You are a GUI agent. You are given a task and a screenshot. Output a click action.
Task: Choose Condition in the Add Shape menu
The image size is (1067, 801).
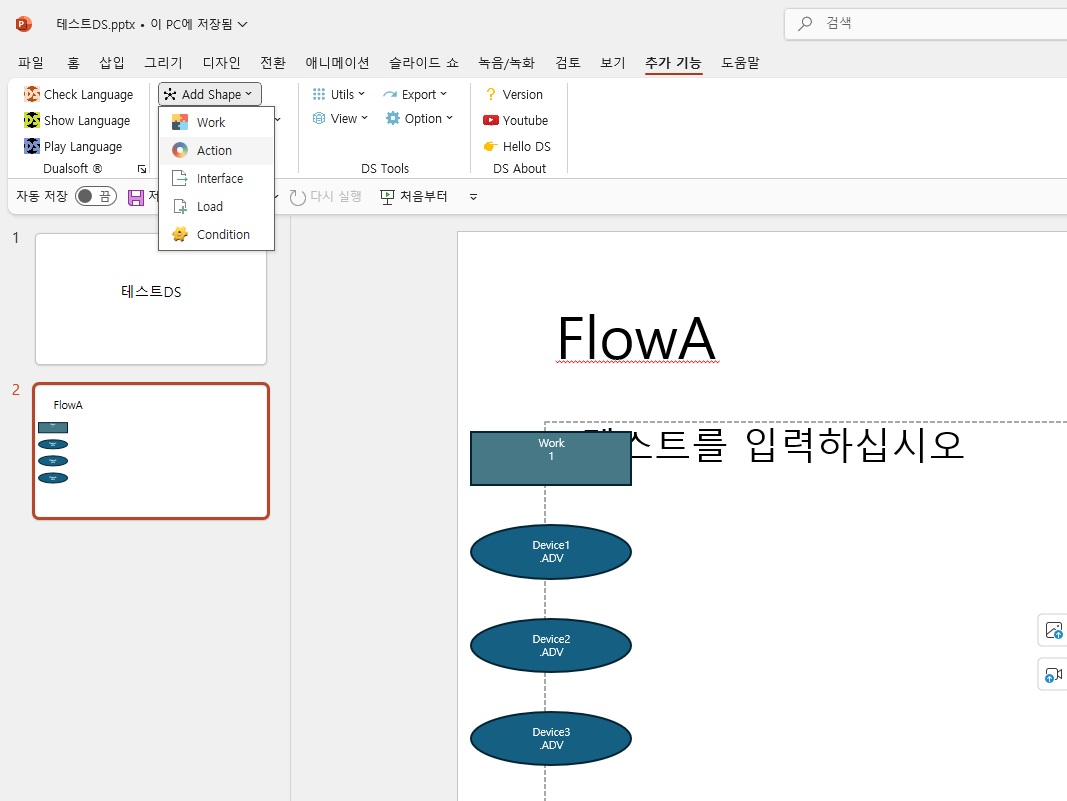point(222,234)
